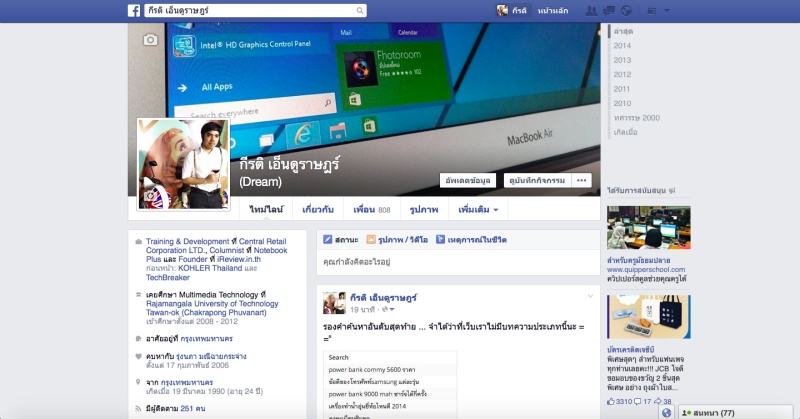Jump to ทศวรรษ 2000 in timeline navigator
The height and width of the screenshot is (419, 800).
[637, 117]
